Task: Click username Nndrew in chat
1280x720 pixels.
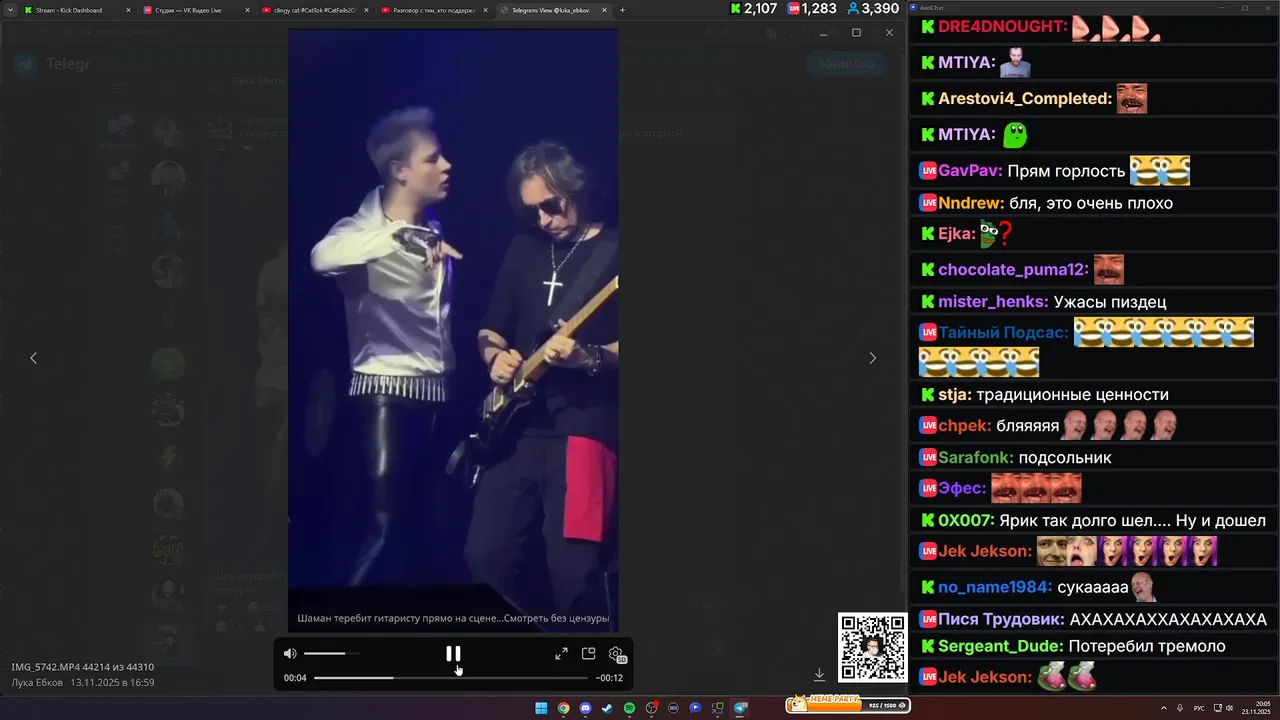Action: [971, 203]
